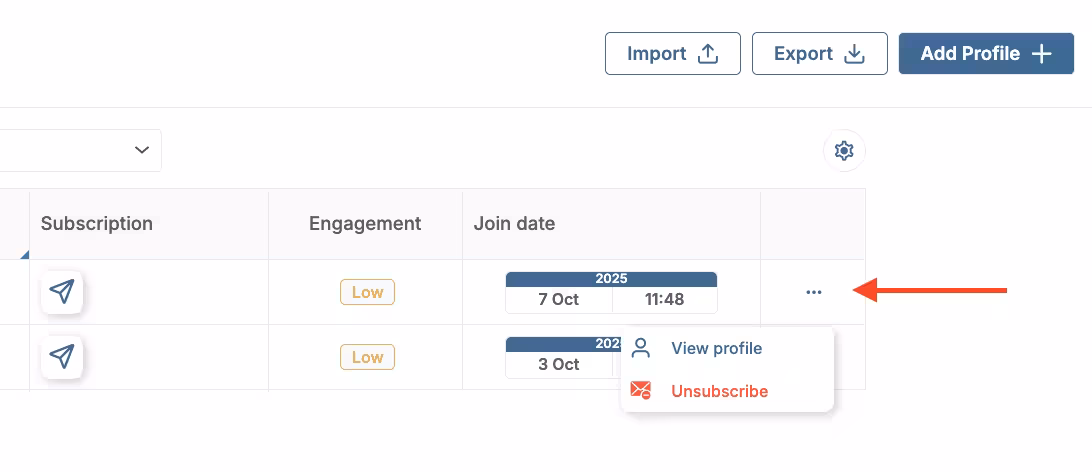The image size is (1092, 472).
Task: Click the paper plane icon in the 3 Oct row
Action: pos(62,357)
